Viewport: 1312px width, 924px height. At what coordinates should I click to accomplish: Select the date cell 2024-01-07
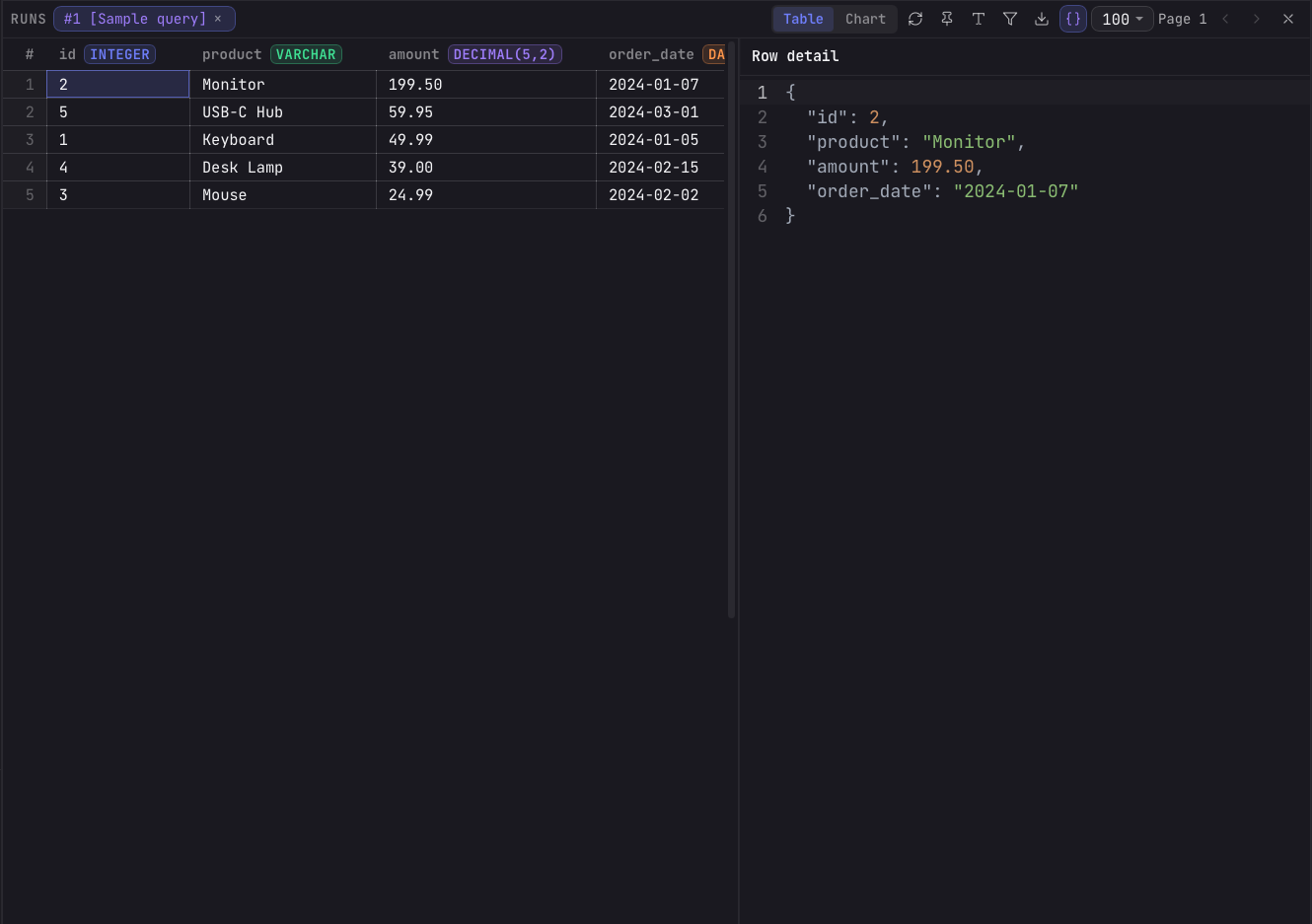click(661, 85)
